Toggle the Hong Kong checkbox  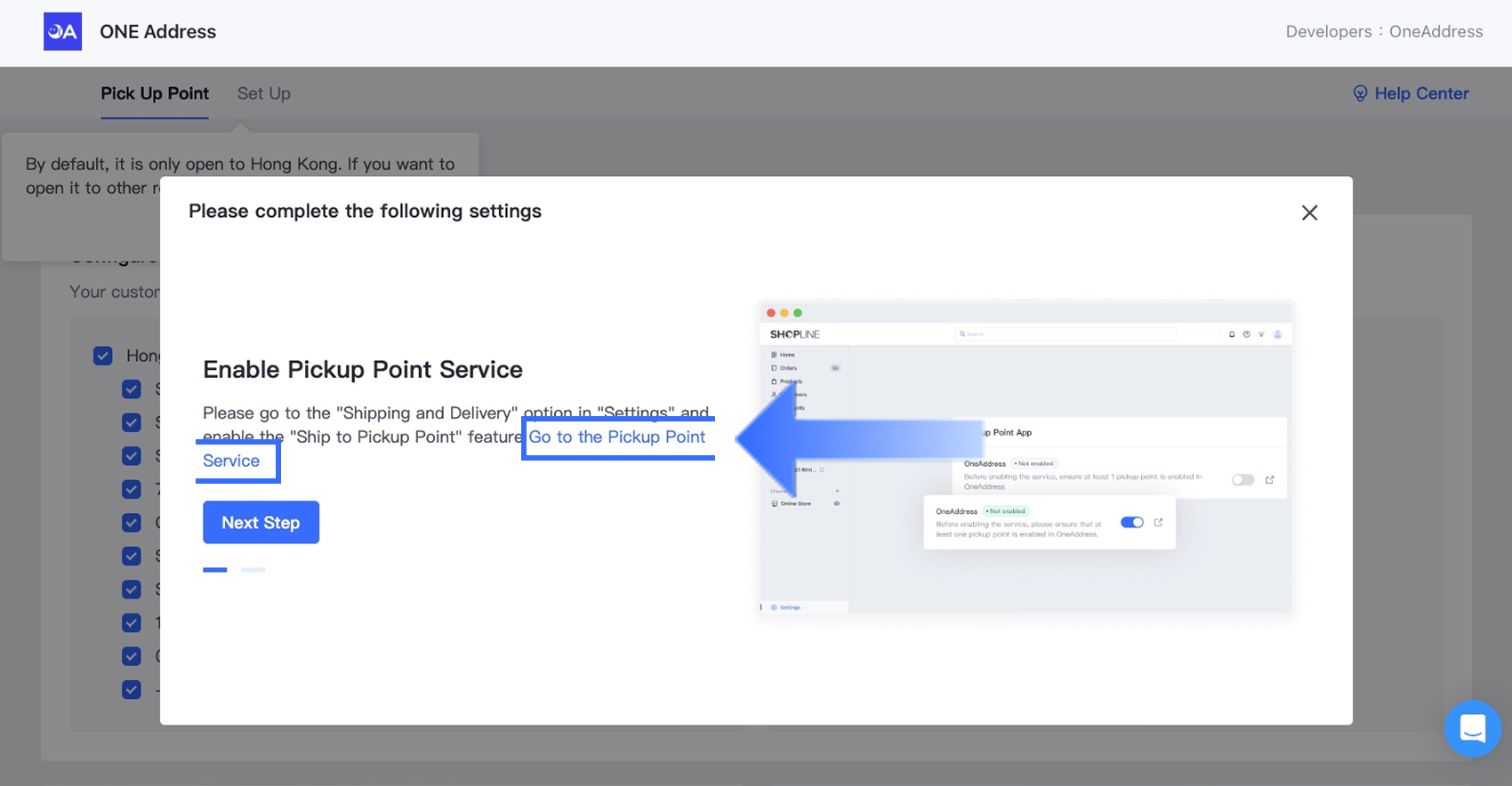tap(103, 356)
